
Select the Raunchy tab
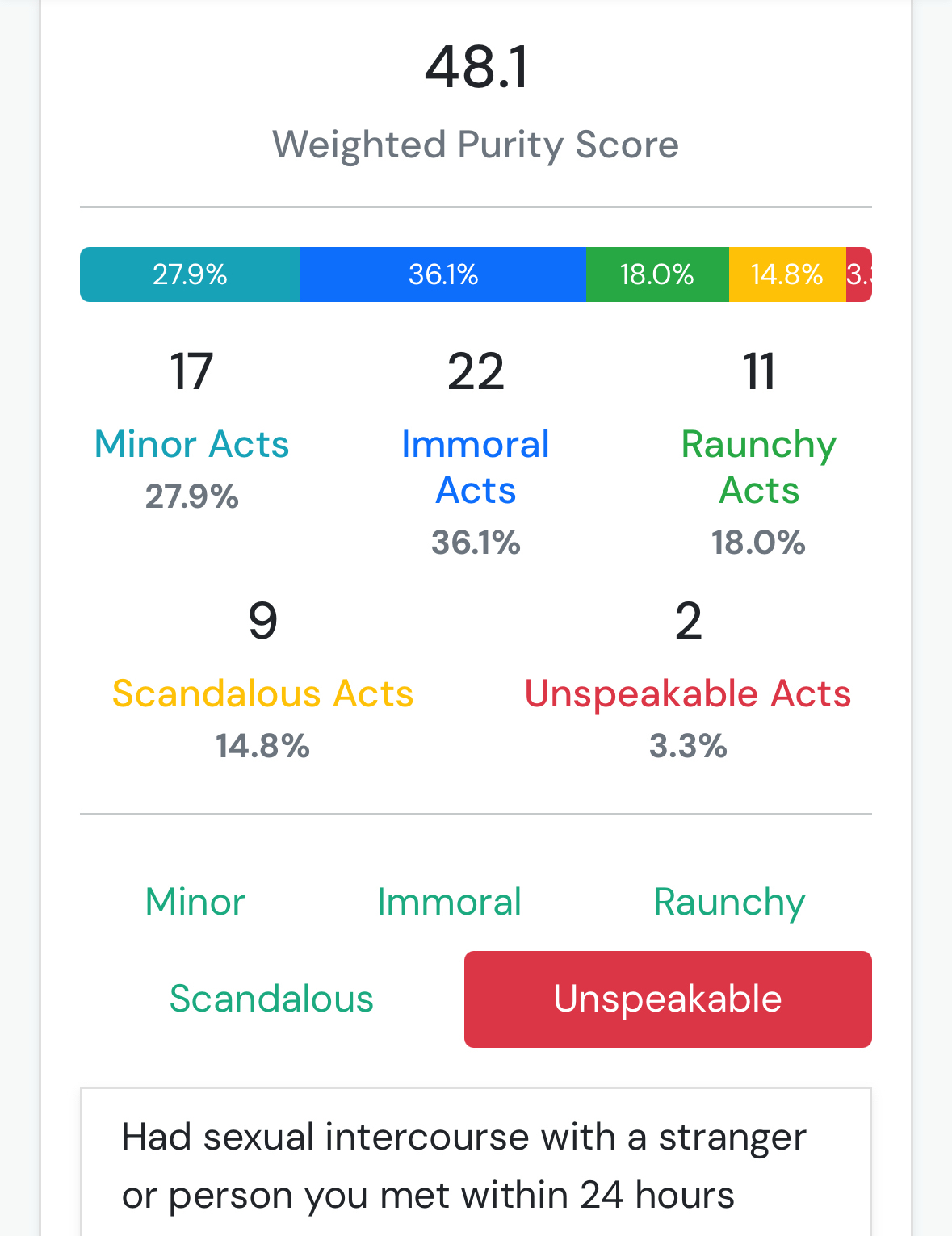pyautogui.click(x=729, y=902)
